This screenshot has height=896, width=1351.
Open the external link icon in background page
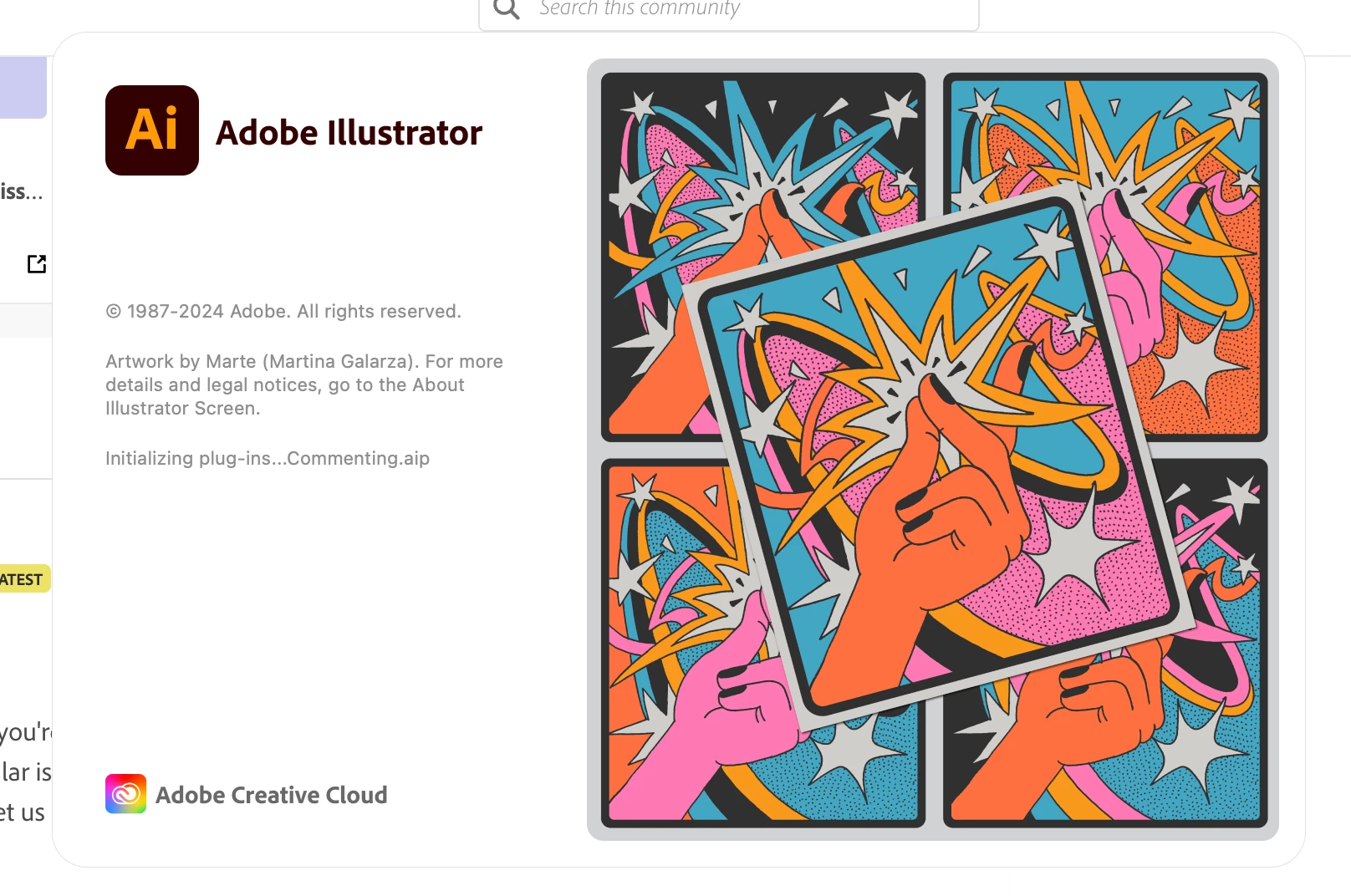(37, 264)
